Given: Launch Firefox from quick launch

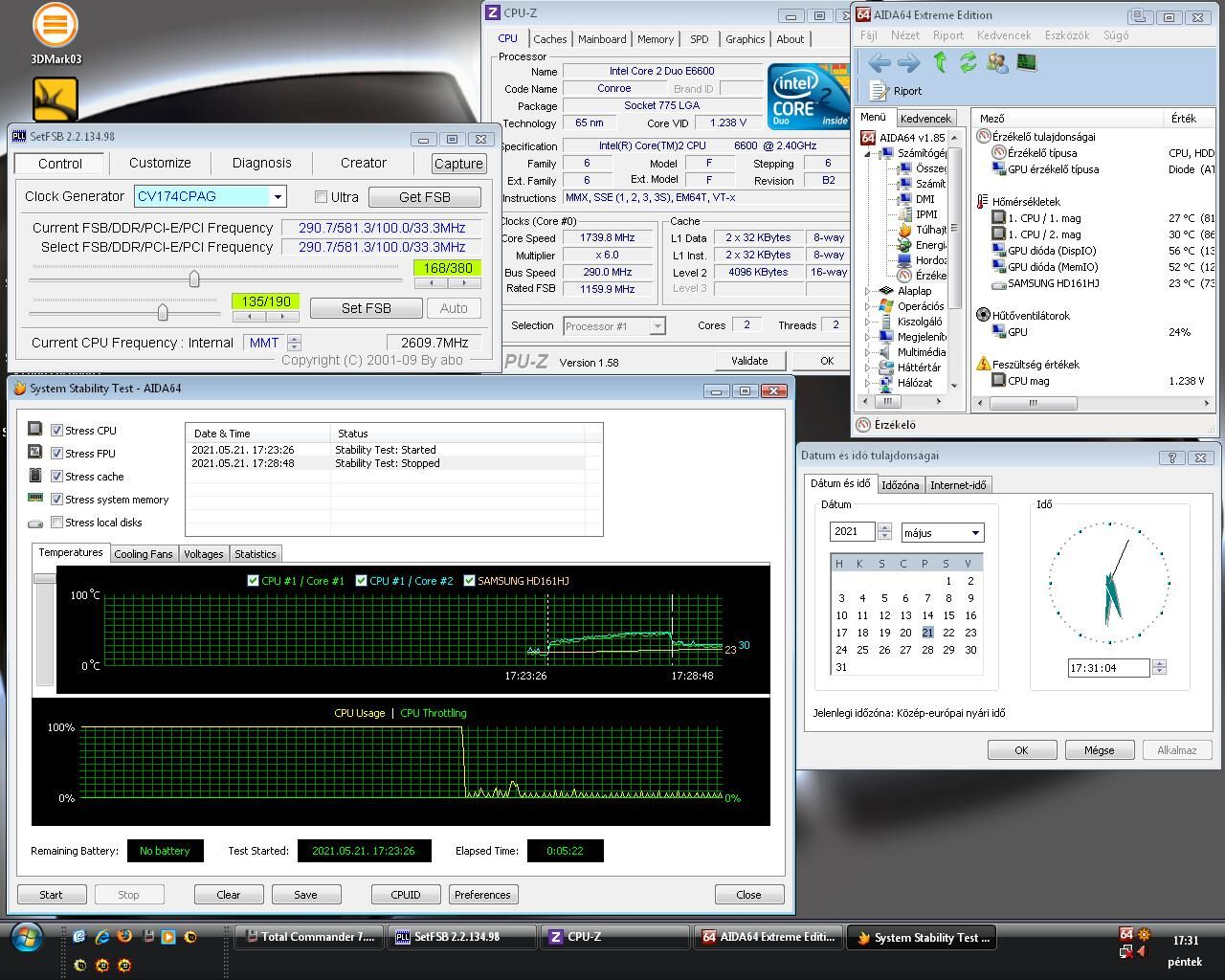Looking at the screenshot, I should coord(124,937).
